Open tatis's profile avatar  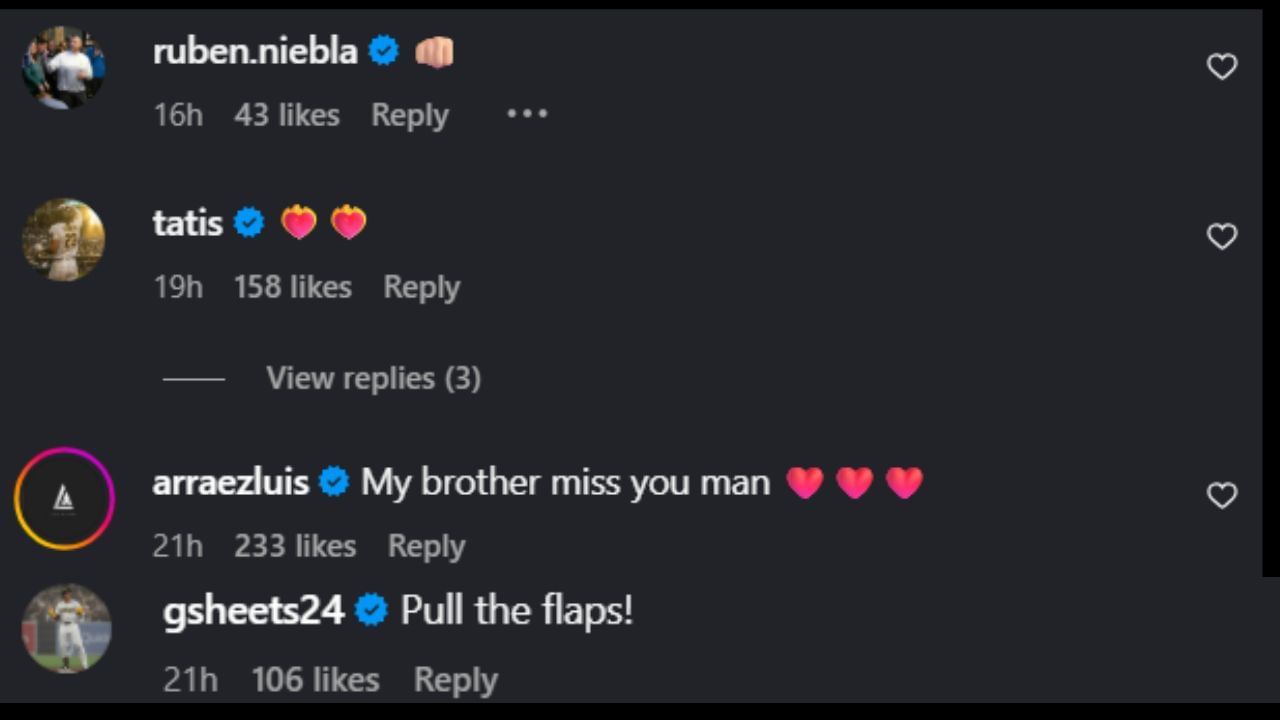(x=64, y=240)
